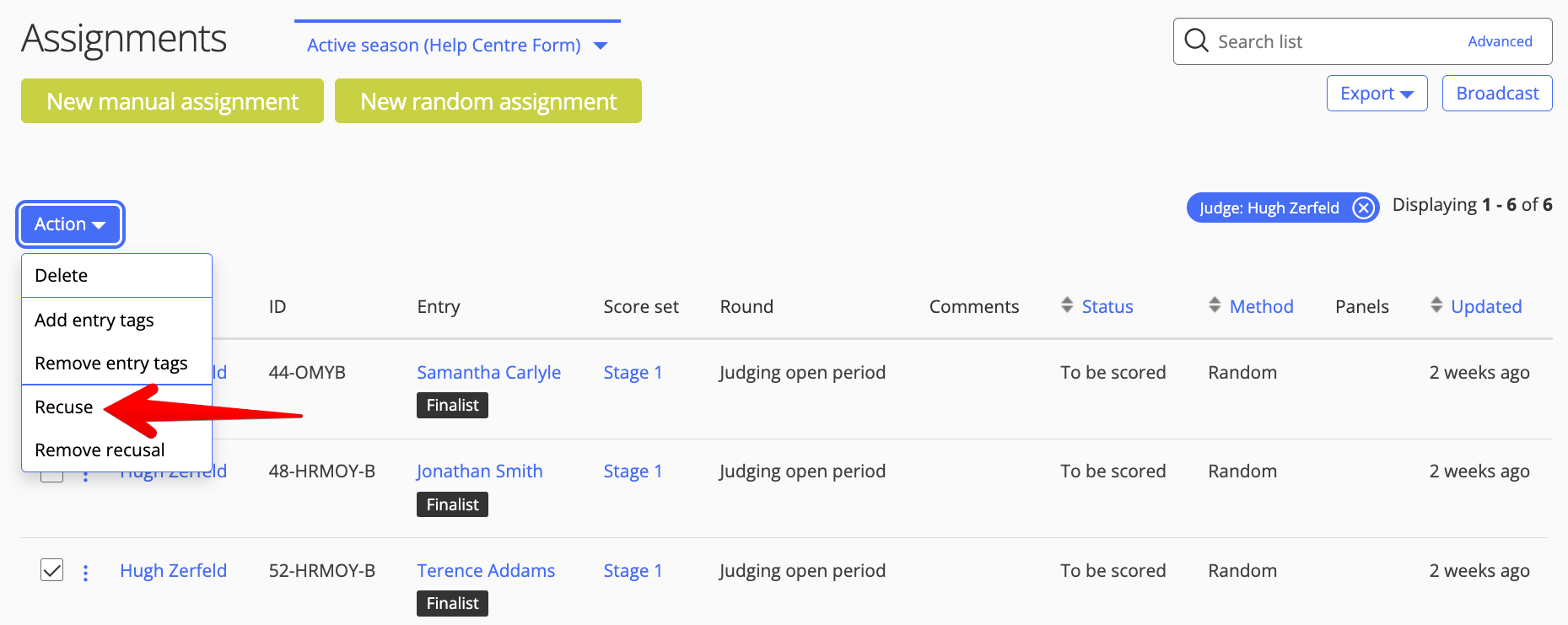Screen dimensions: 1568x625
Task: Click New manual assignment button
Action: tap(172, 101)
